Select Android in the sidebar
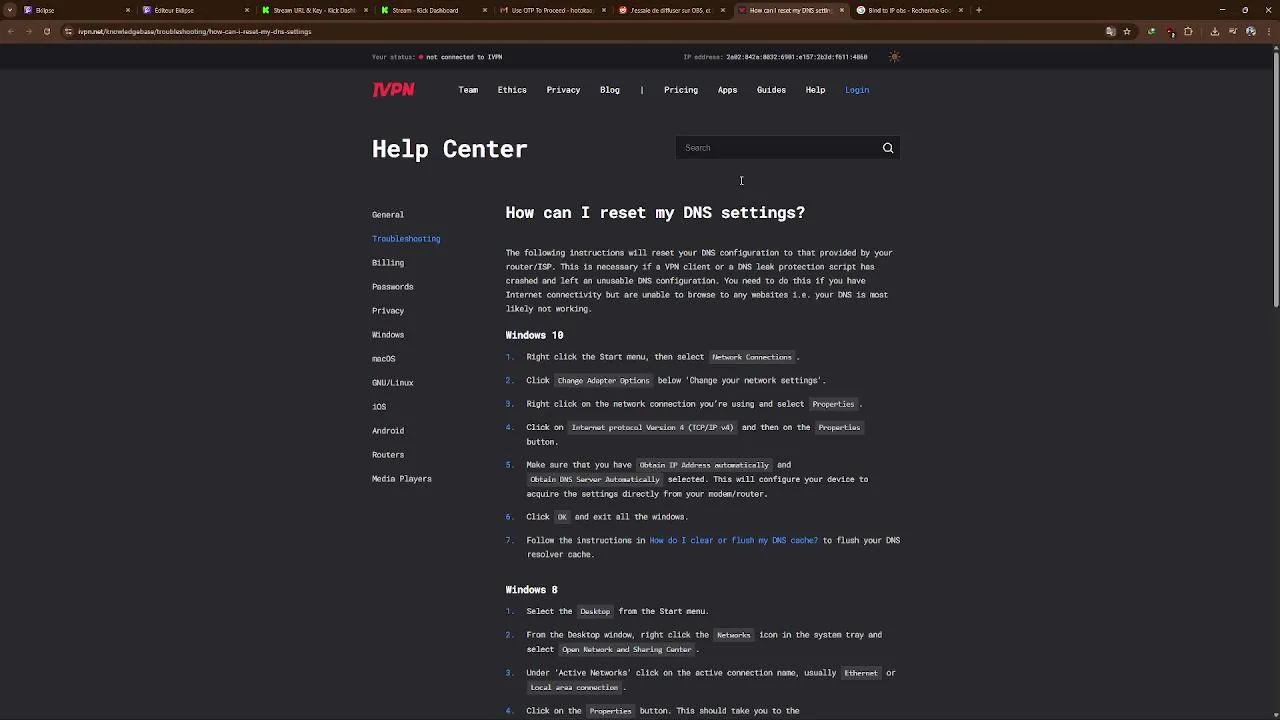1280x720 pixels. [388, 431]
